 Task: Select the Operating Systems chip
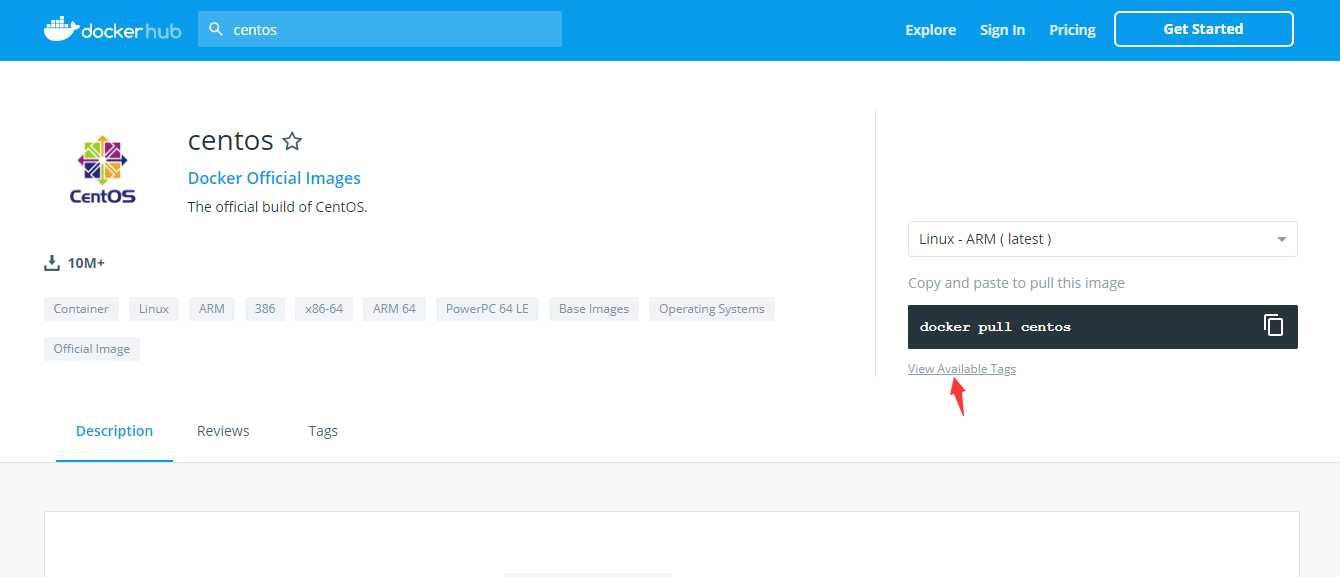(x=712, y=309)
